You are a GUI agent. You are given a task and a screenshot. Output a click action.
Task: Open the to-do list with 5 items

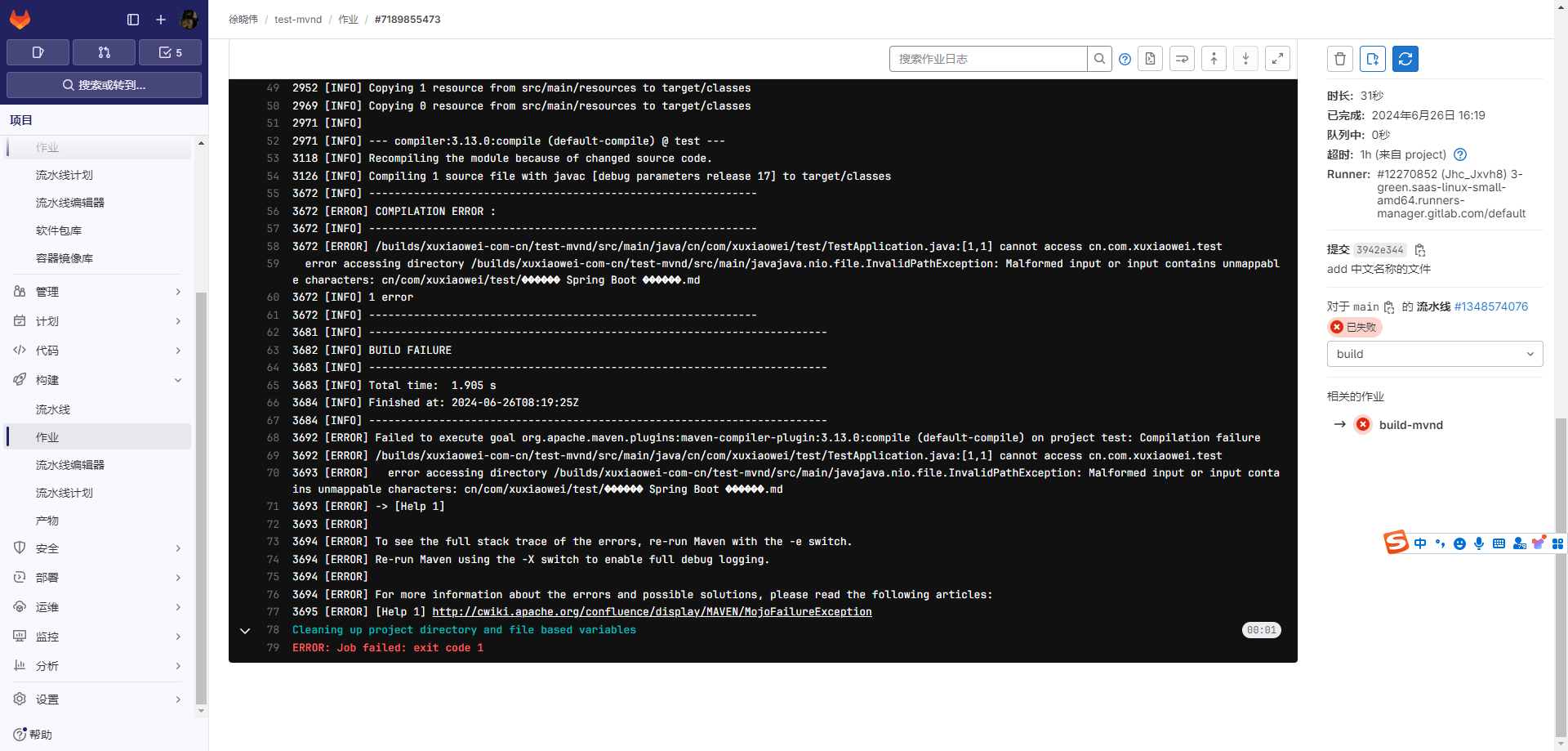coord(170,52)
